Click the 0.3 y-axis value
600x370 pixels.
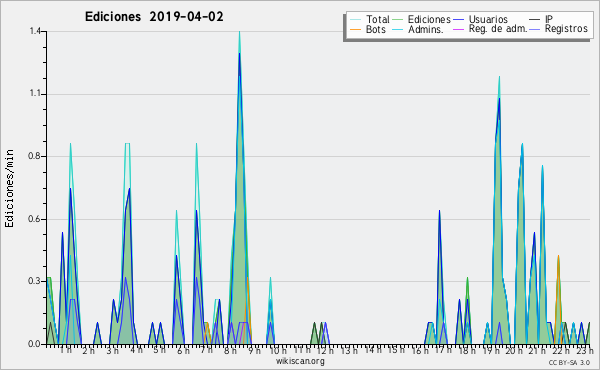[35, 281]
